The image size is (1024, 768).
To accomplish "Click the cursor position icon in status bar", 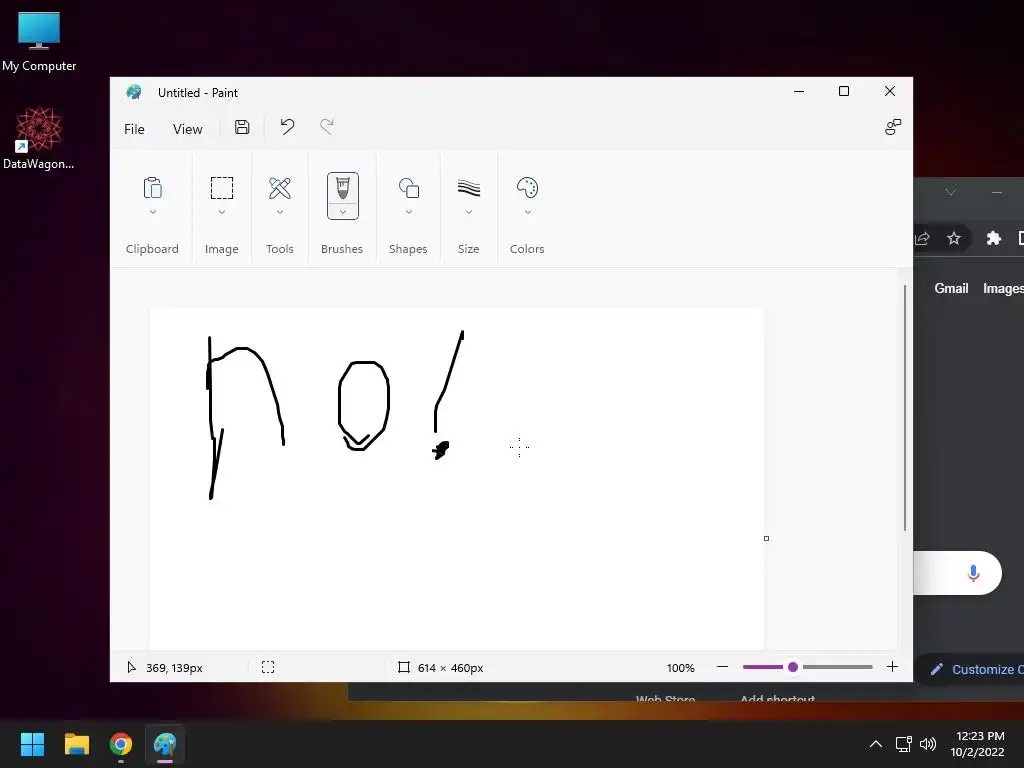I will (x=131, y=667).
